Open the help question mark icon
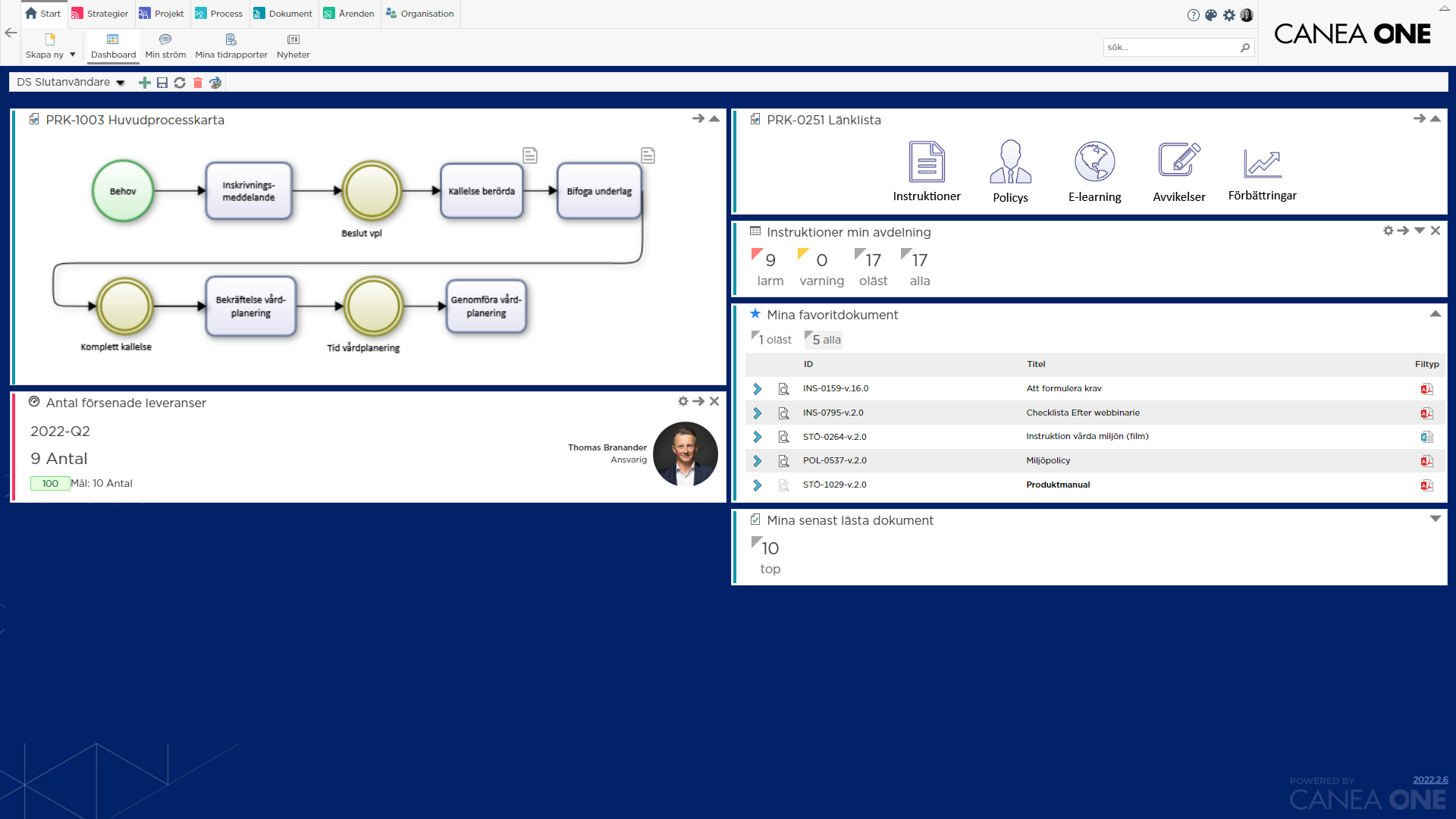 (x=1193, y=15)
